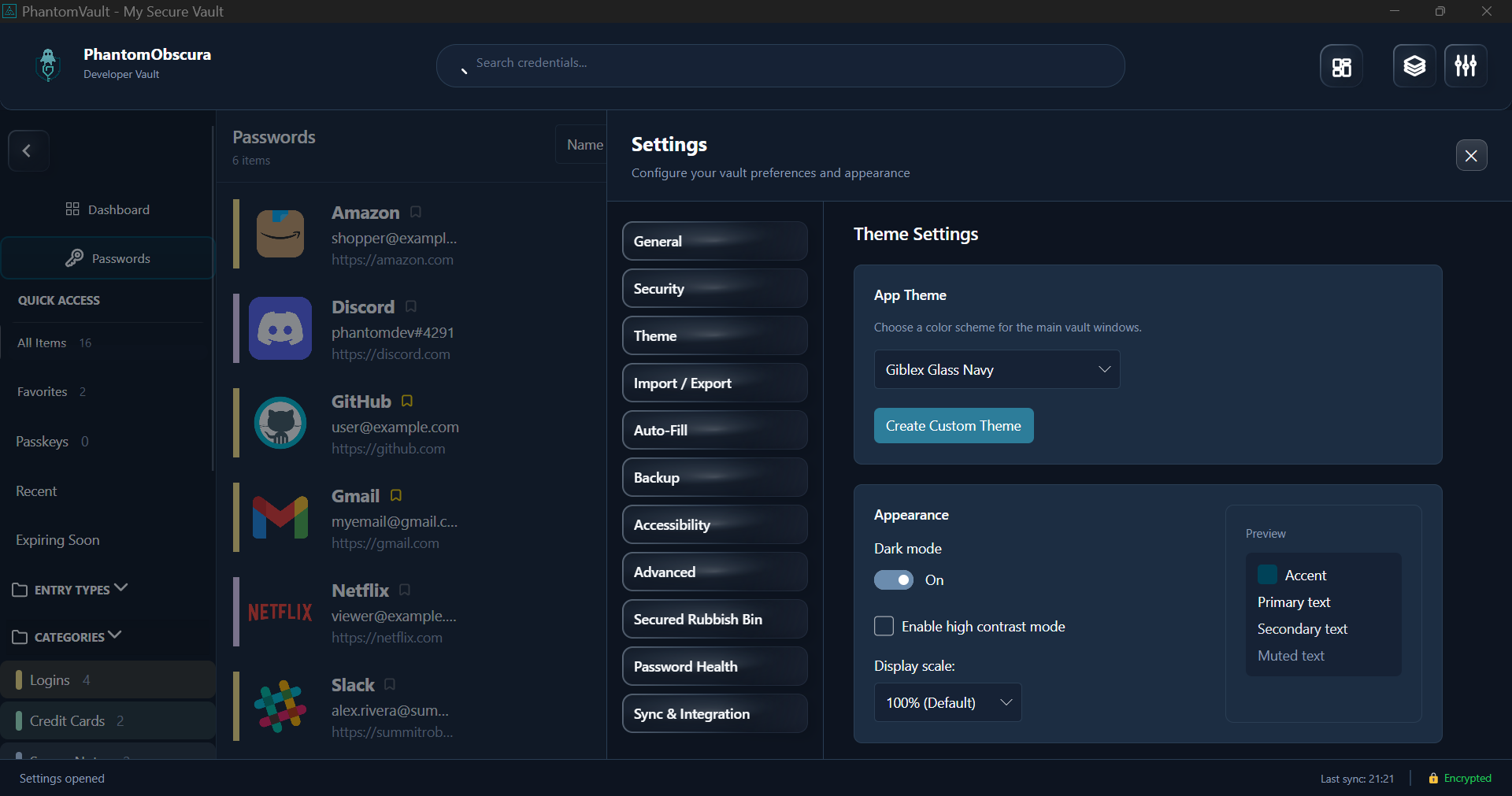Viewport: 1512px width, 796px height.
Task: Toggle the Gmail favorite bookmark
Action: (x=396, y=495)
